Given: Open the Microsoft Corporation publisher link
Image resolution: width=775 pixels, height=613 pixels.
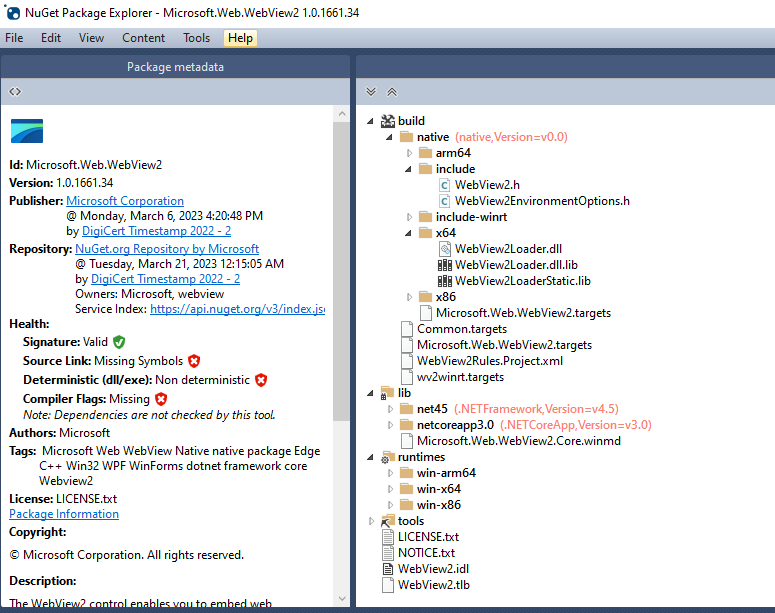Looking at the screenshot, I should point(125,201).
